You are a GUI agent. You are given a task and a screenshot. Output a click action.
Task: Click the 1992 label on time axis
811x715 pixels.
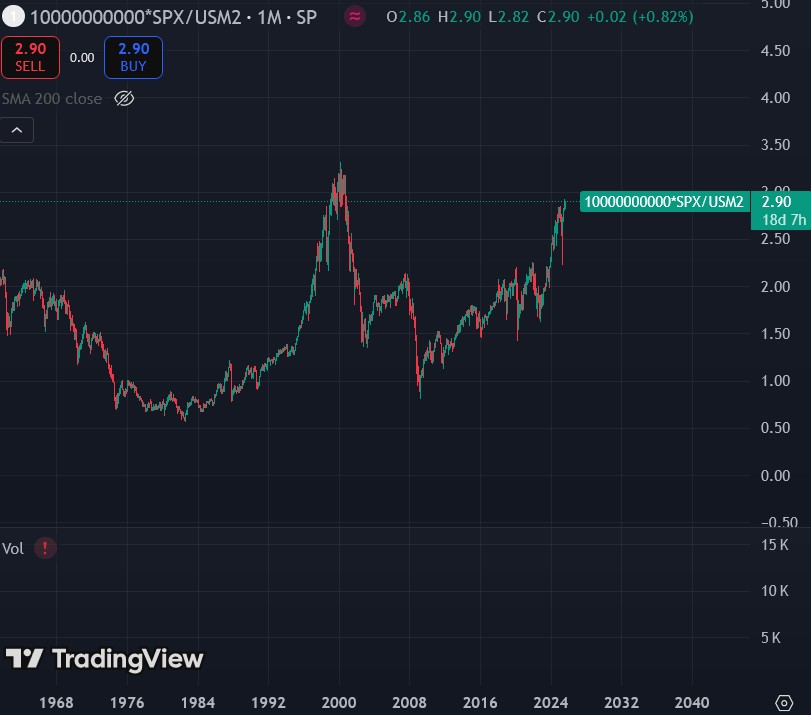268,703
